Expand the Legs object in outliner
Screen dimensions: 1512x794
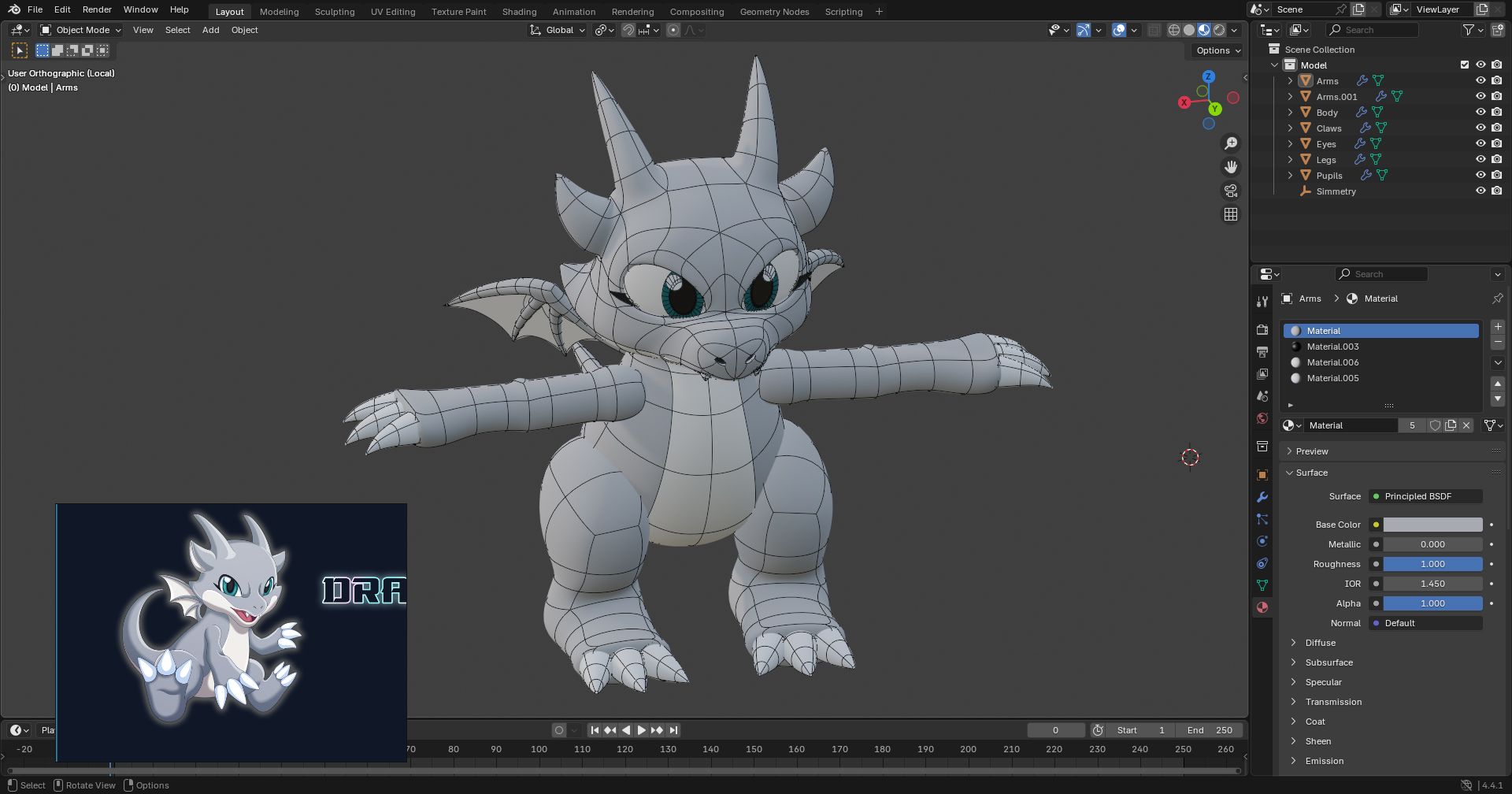click(x=1290, y=160)
